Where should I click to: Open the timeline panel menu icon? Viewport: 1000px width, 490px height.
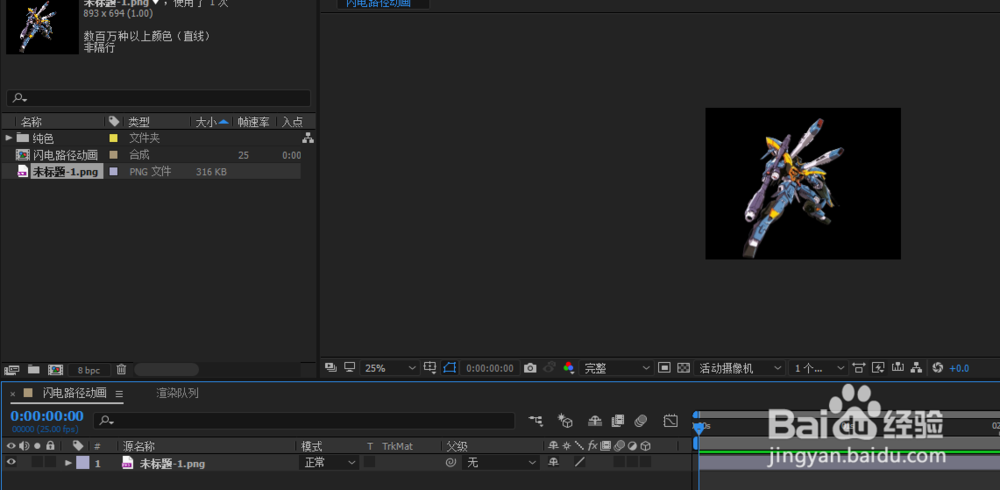(x=119, y=394)
